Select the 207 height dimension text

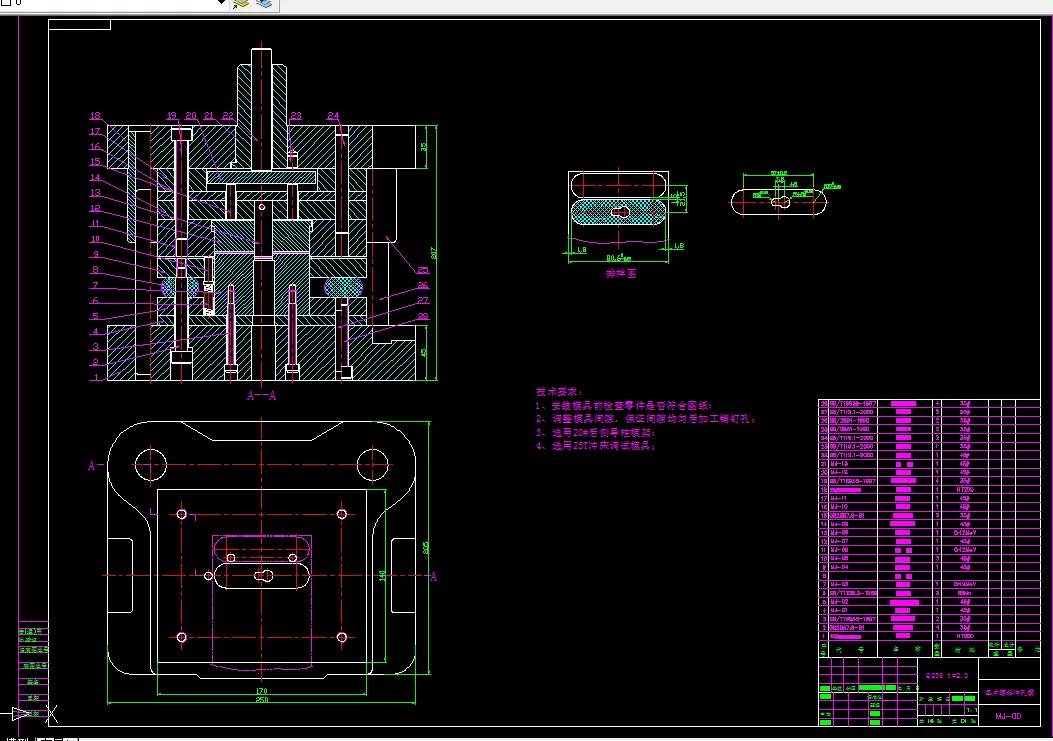tap(434, 253)
